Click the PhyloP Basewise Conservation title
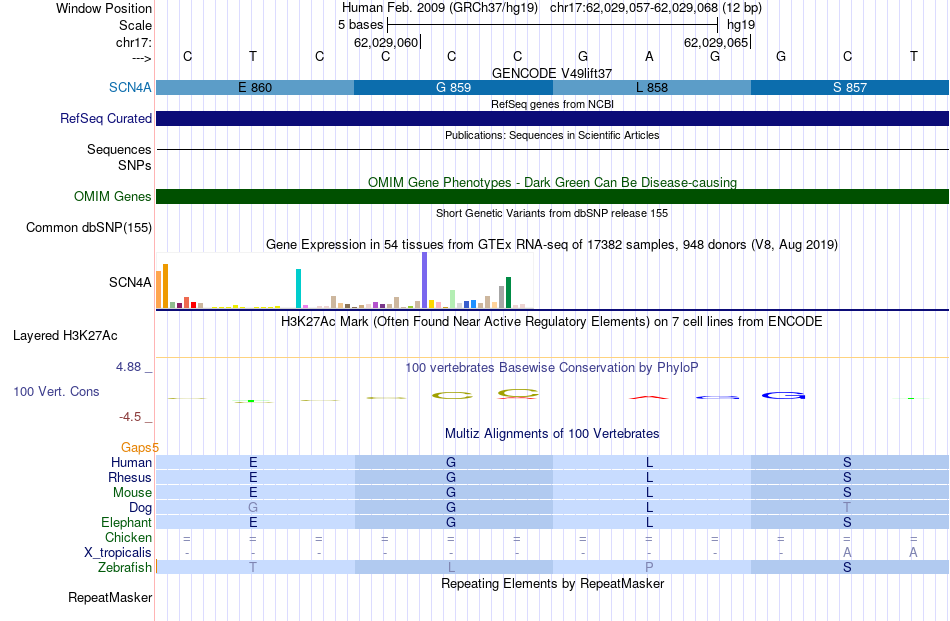The image size is (950, 621). point(552,367)
